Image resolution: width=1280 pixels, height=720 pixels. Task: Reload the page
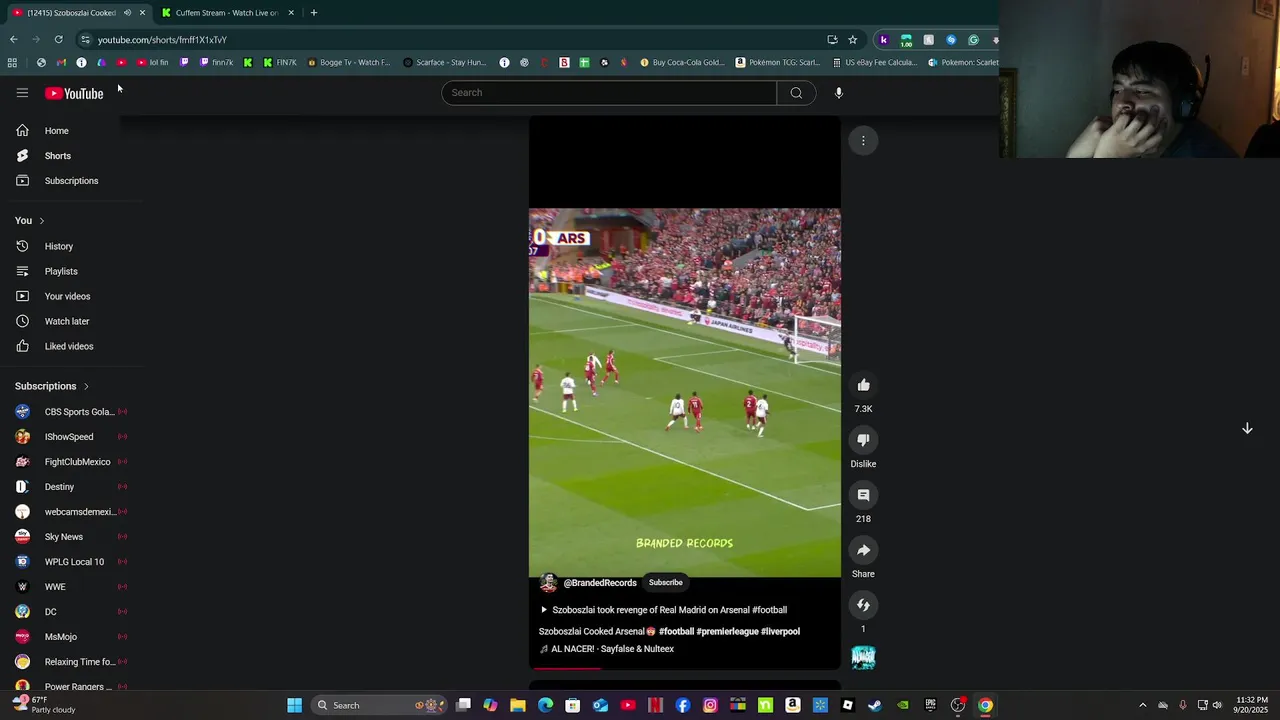58,40
